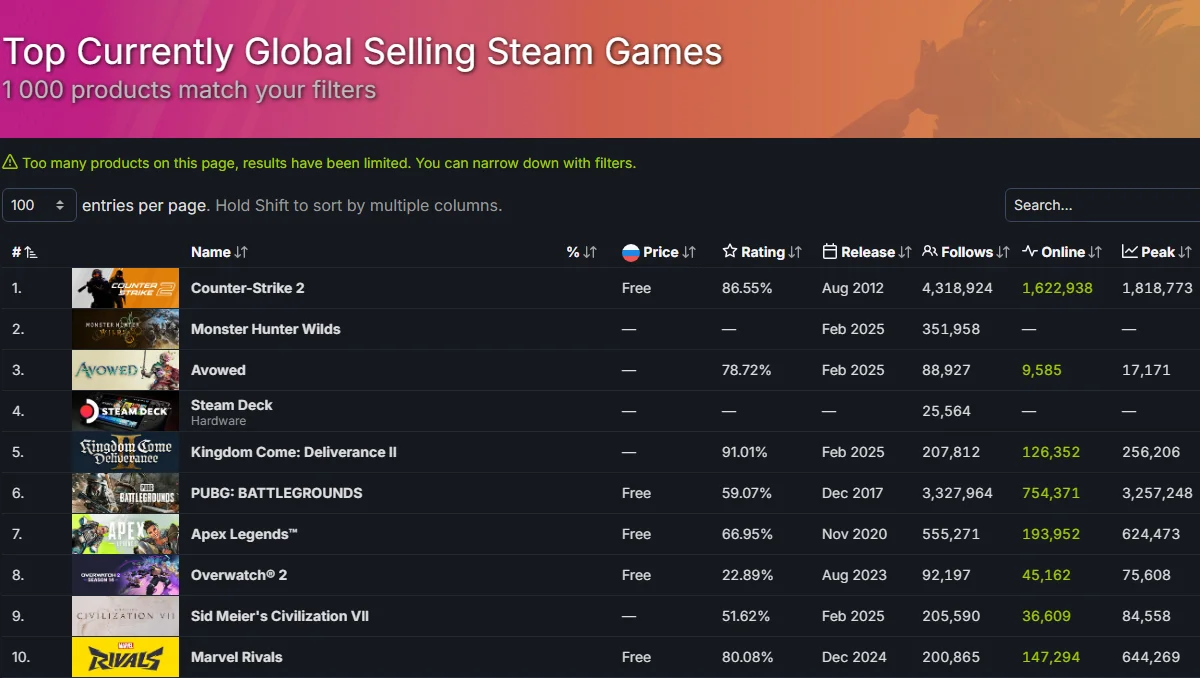The height and width of the screenshot is (678, 1200).
Task: Focus the Search input field
Action: (x=1102, y=205)
